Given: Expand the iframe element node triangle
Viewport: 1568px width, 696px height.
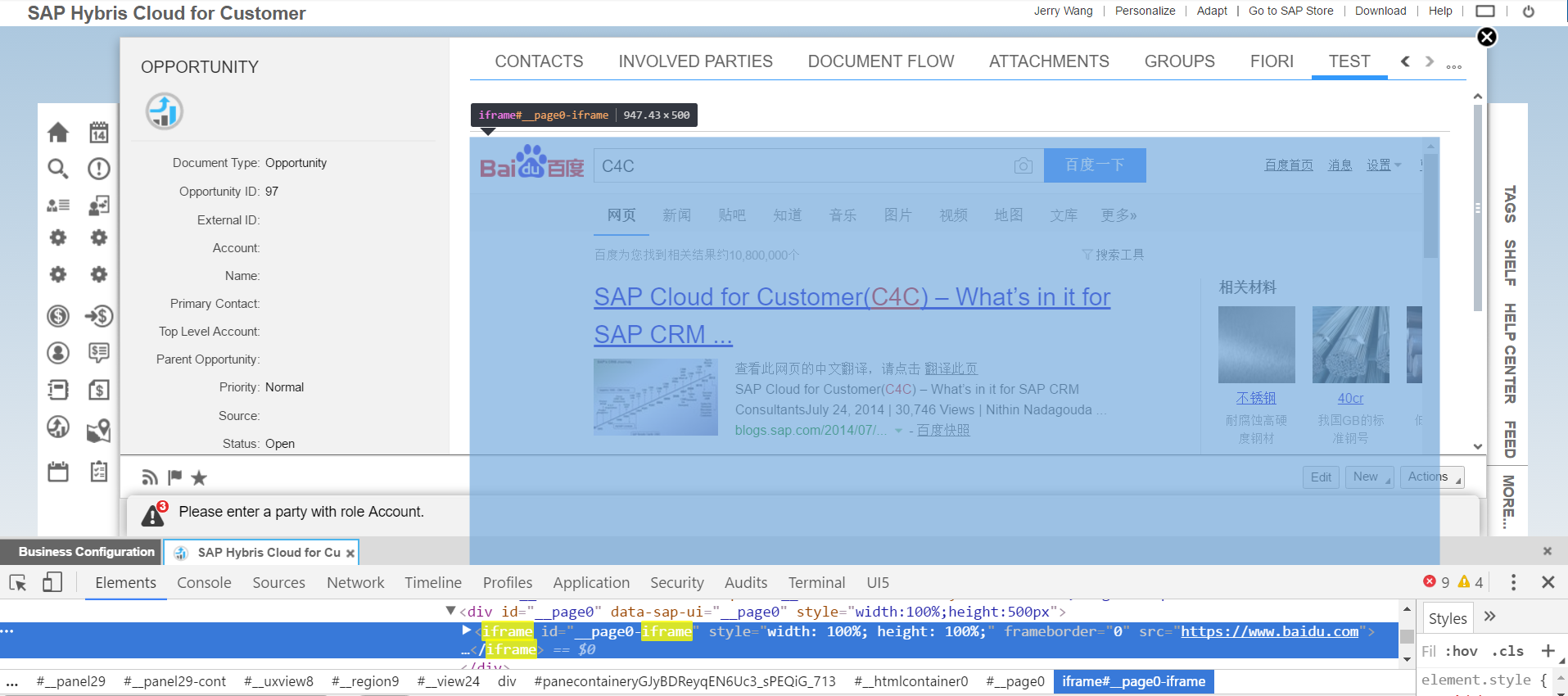Looking at the screenshot, I should click(466, 630).
